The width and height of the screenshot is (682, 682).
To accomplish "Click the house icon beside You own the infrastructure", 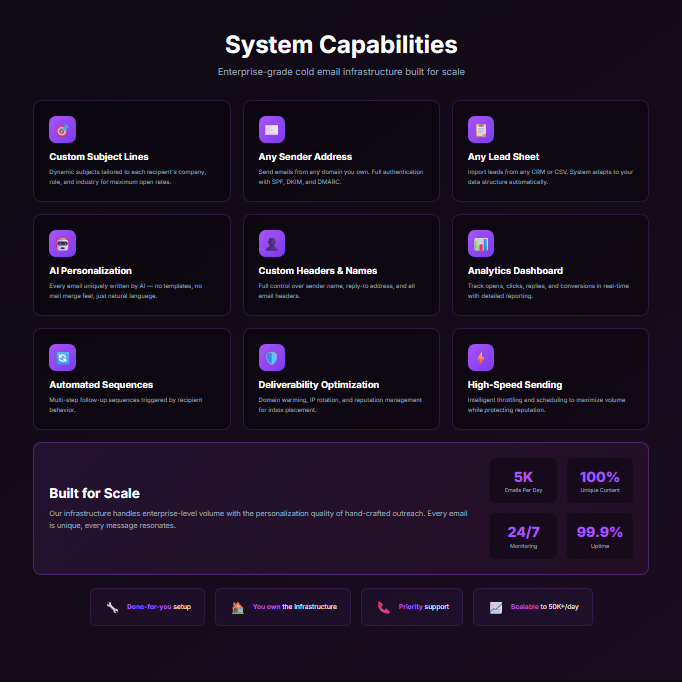I will [x=237, y=607].
